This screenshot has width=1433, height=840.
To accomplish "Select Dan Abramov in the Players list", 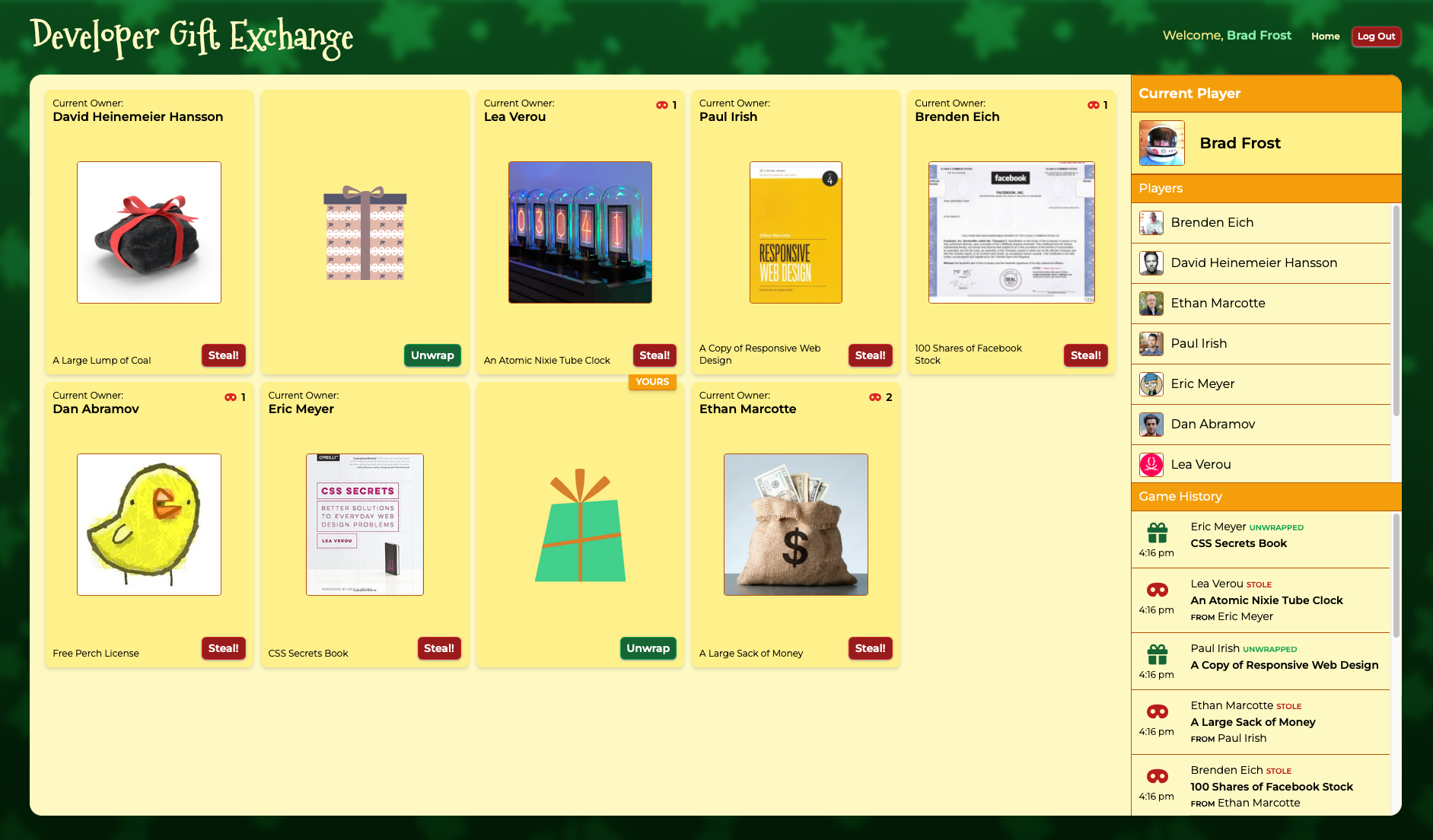I will coord(1212,424).
